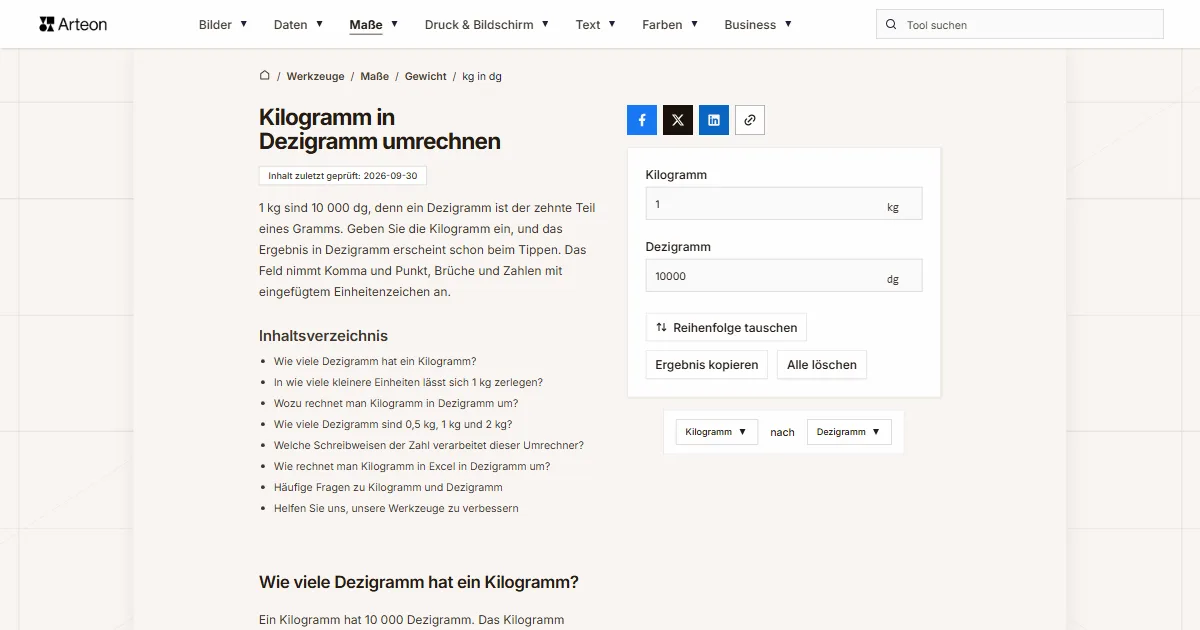
Task: Click the home icon in breadcrumb
Action: tap(265, 76)
